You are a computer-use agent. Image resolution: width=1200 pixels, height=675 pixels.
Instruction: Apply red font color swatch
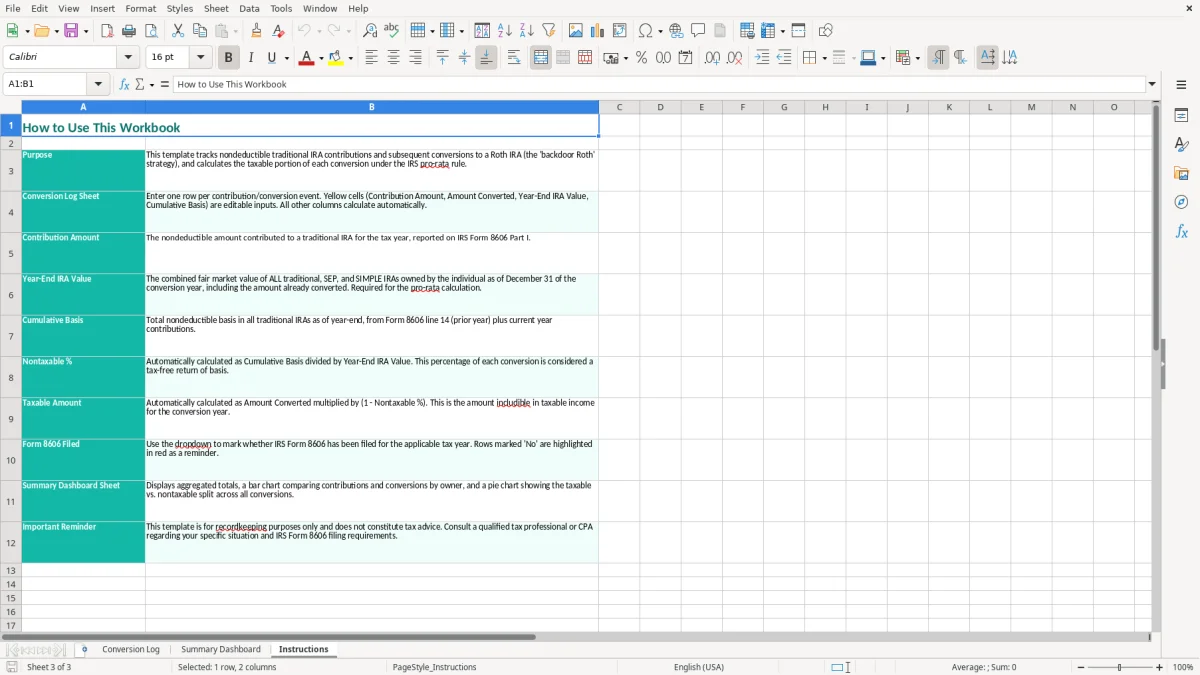pos(306,58)
